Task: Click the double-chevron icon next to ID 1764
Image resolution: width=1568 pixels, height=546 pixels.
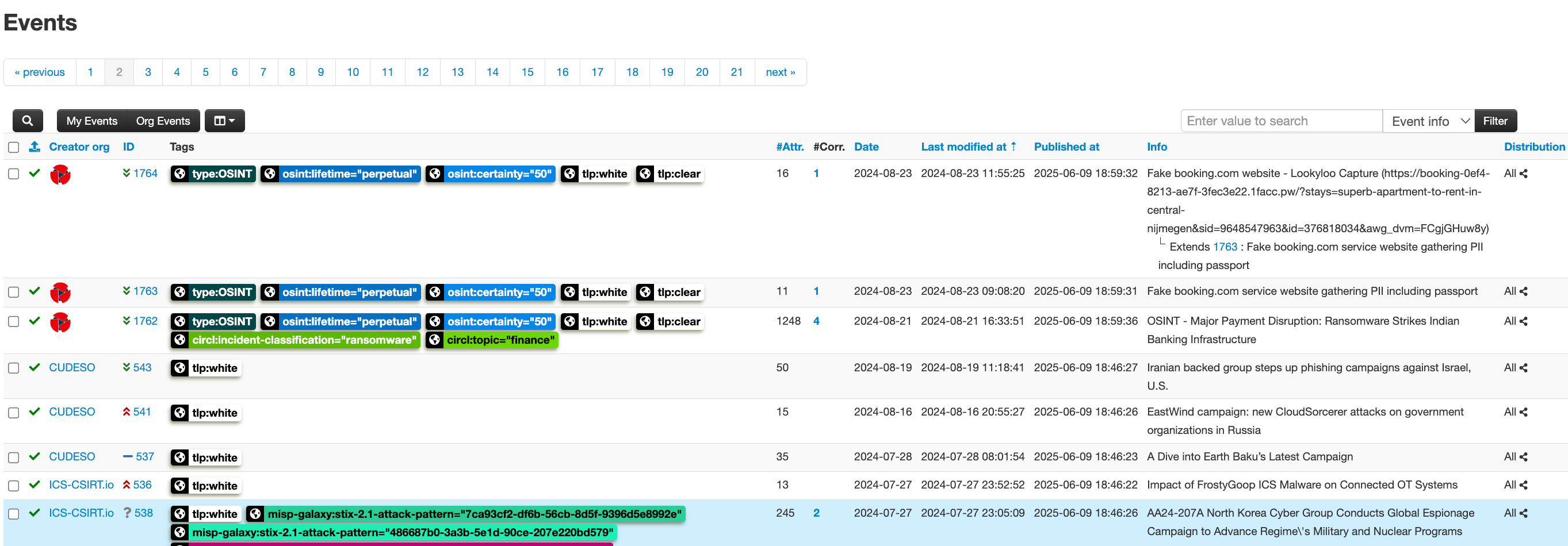Action: coord(127,172)
